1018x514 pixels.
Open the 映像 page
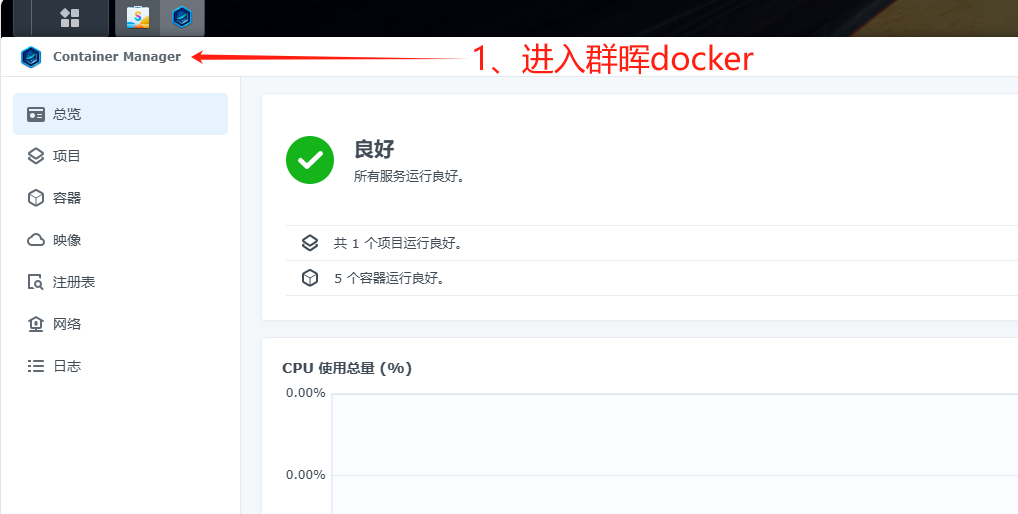click(120, 240)
